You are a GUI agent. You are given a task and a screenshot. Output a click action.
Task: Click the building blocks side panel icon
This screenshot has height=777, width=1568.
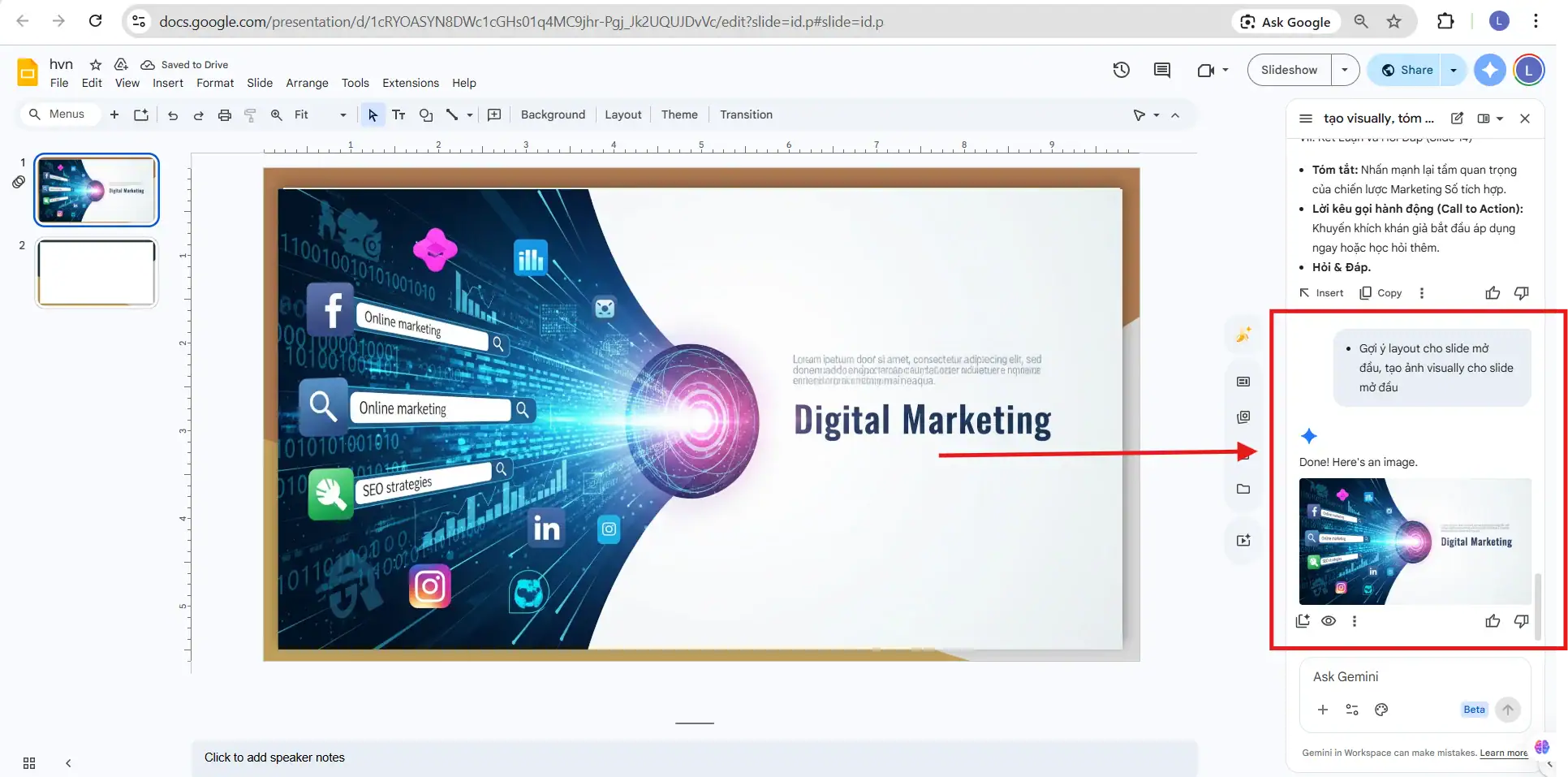(1243, 417)
